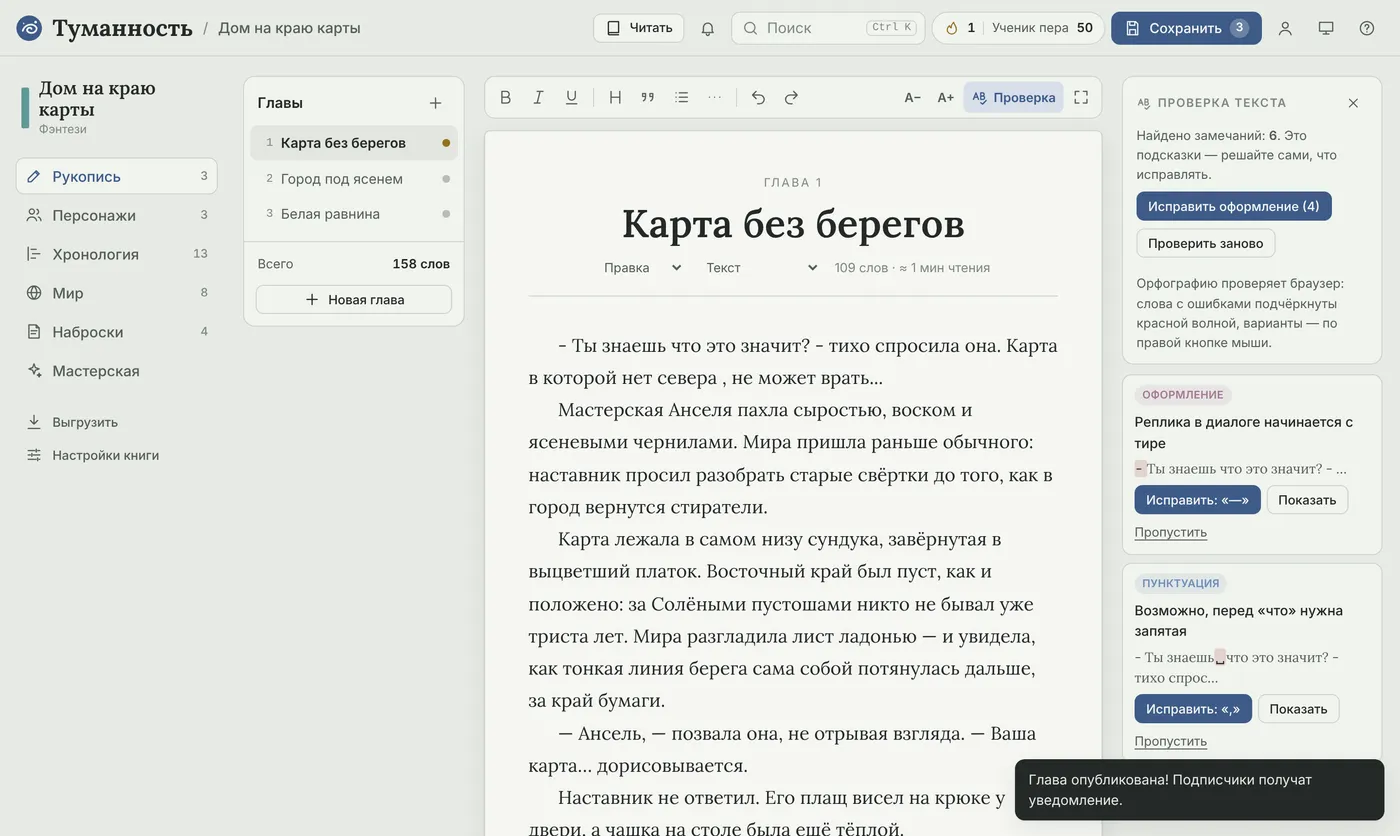Enter fullscreen editor mode
Image resolution: width=1400 pixels, height=836 pixels.
pos(1081,97)
